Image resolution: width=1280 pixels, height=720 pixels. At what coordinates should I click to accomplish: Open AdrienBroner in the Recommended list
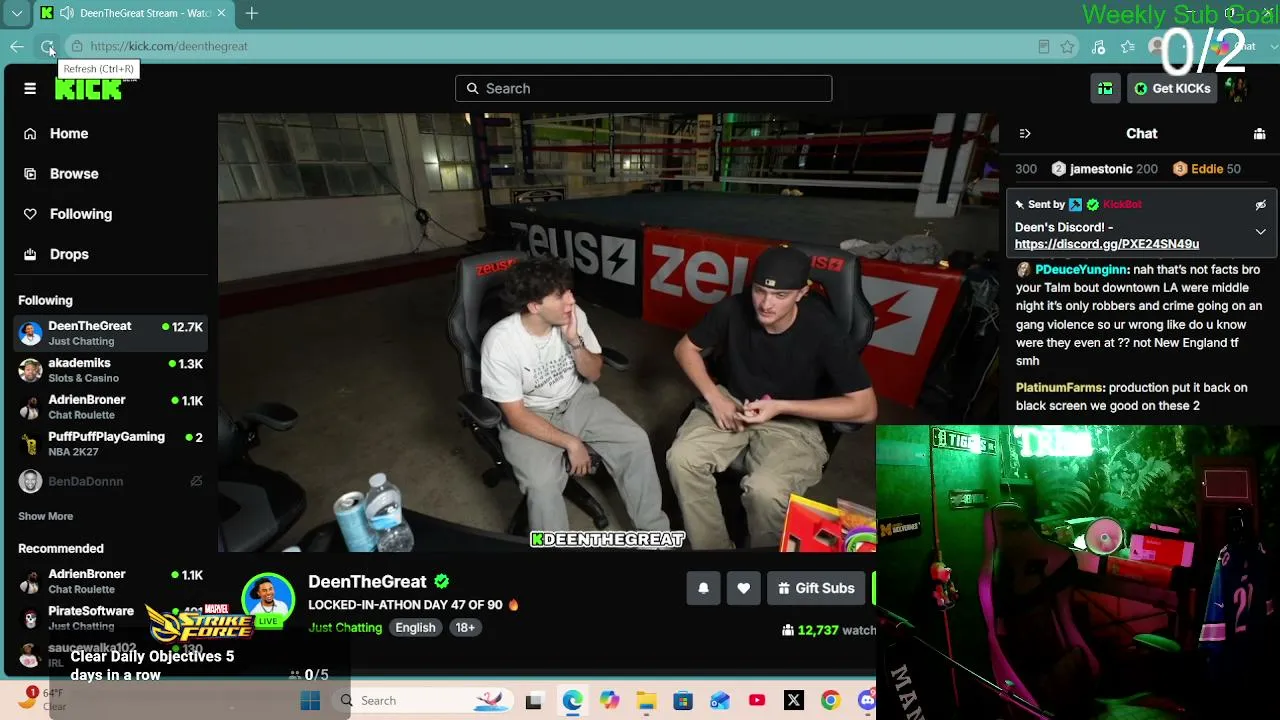coord(110,581)
